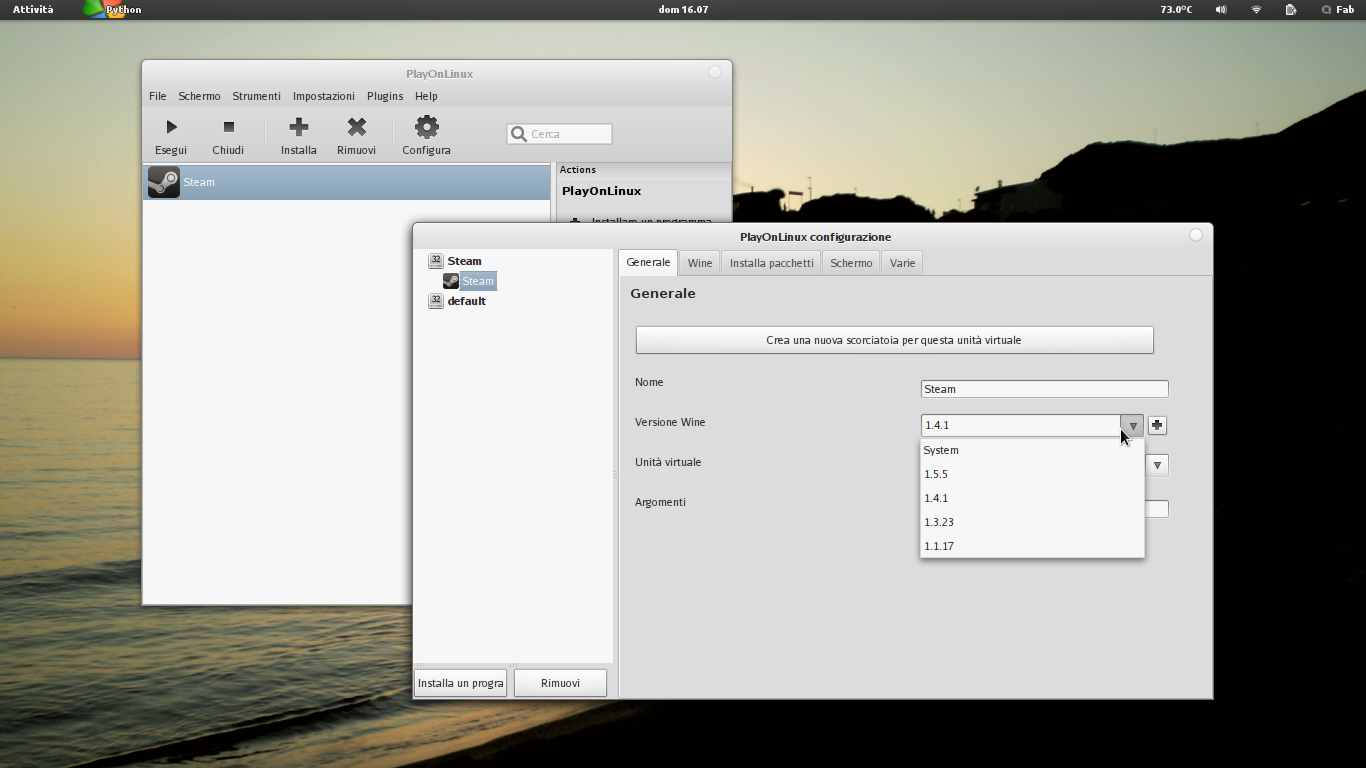Choose 1.5.5 from the Wine version list
Viewport: 1366px width, 768px height.
point(1032,474)
